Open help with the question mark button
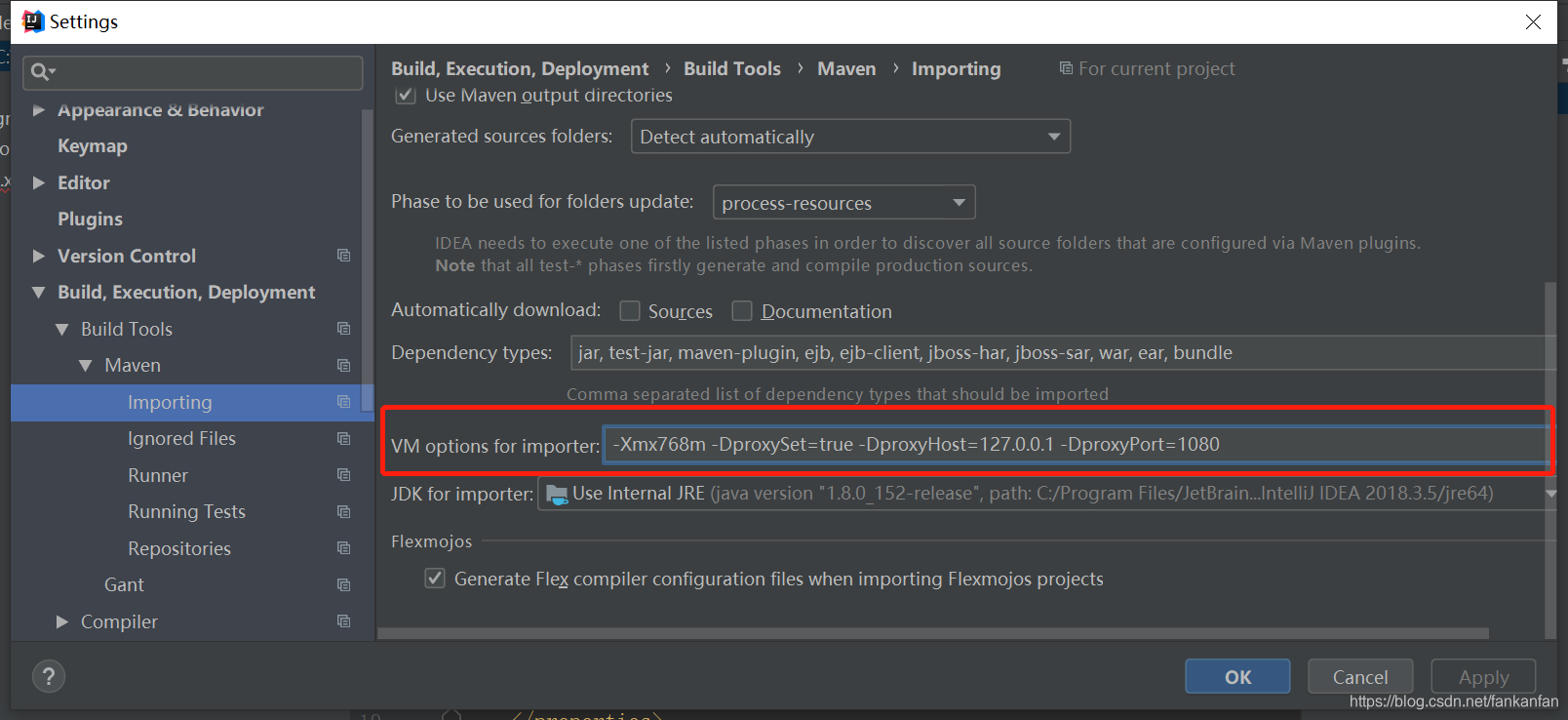 (x=49, y=676)
